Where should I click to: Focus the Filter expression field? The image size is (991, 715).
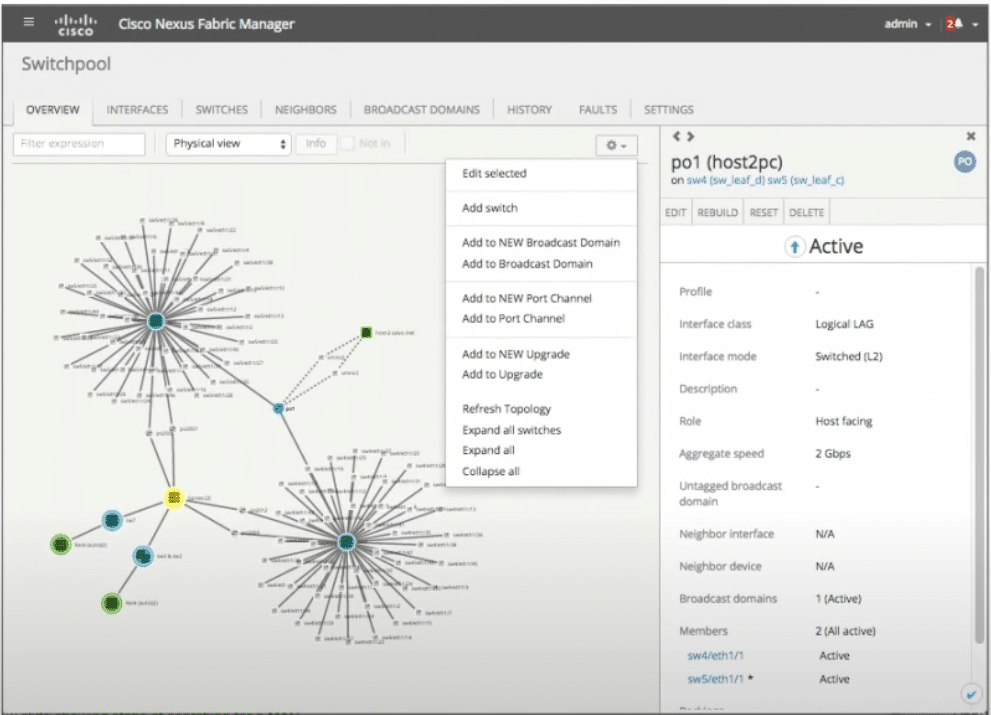[79, 144]
